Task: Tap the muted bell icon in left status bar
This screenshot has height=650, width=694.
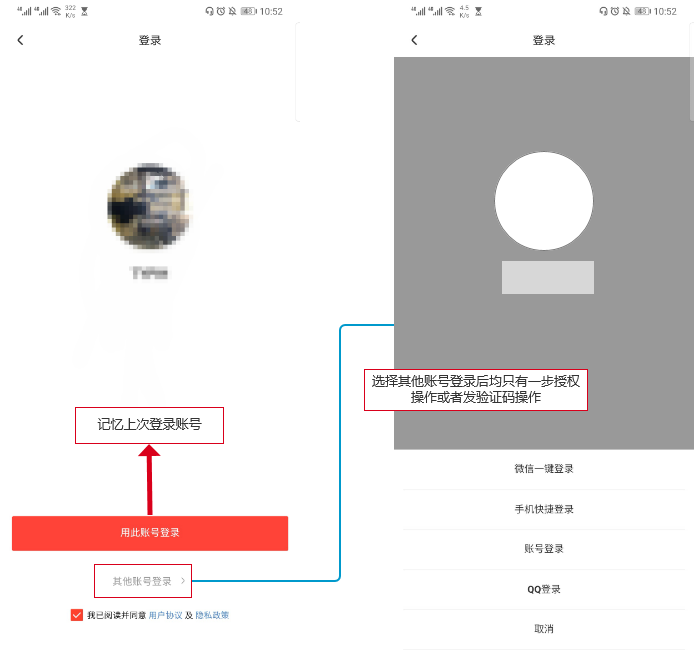Action: tap(232, 11)
